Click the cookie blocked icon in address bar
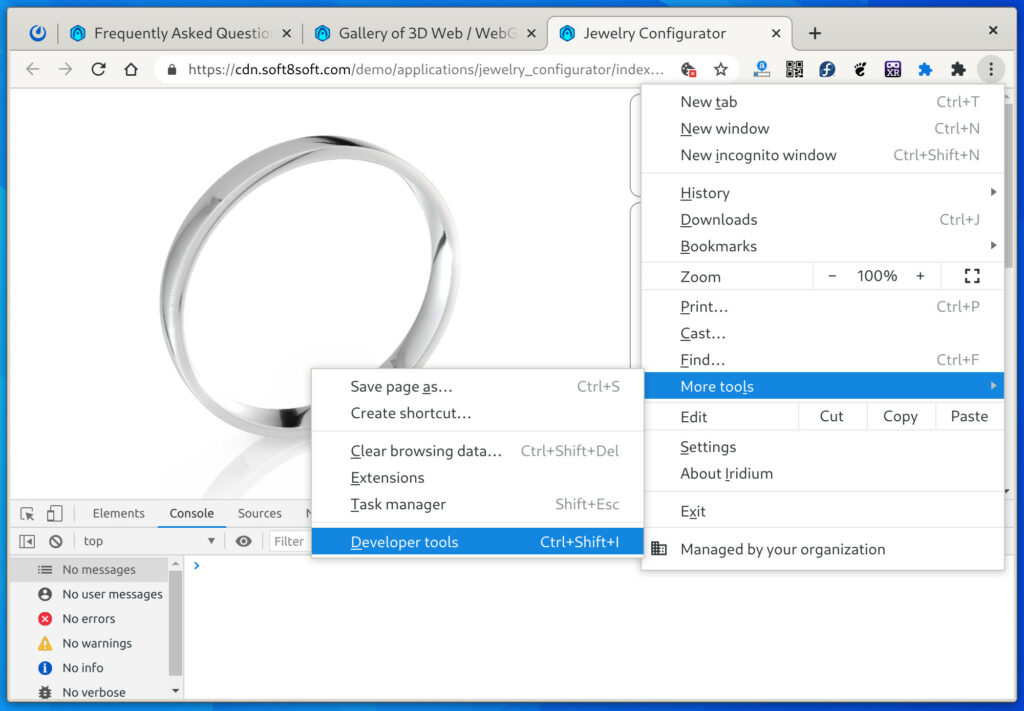 pyautogui.click(x=688, y=69)
